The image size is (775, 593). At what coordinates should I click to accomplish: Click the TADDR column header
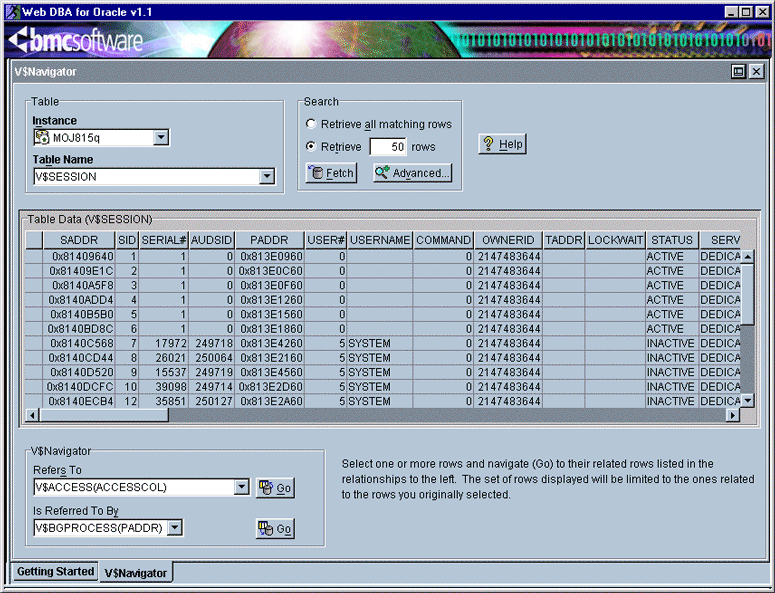(x=564, y=240)
